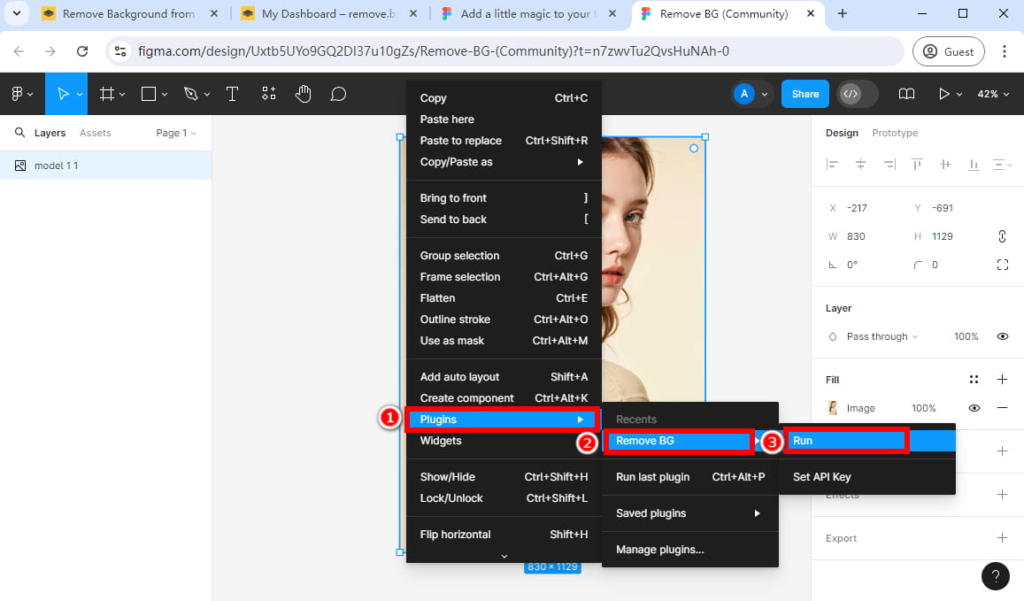Open the comment tool

338,93
